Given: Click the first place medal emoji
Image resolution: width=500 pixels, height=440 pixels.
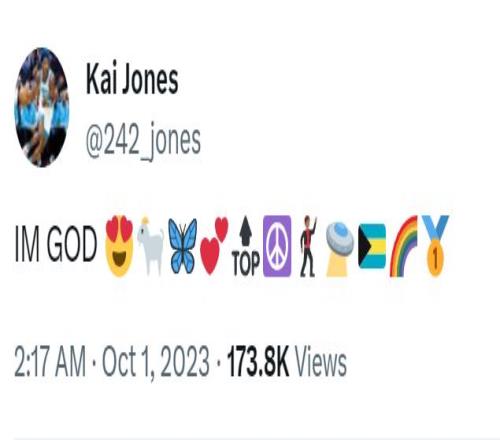Looking at the screenshot, I should click(x=435, y=246).
